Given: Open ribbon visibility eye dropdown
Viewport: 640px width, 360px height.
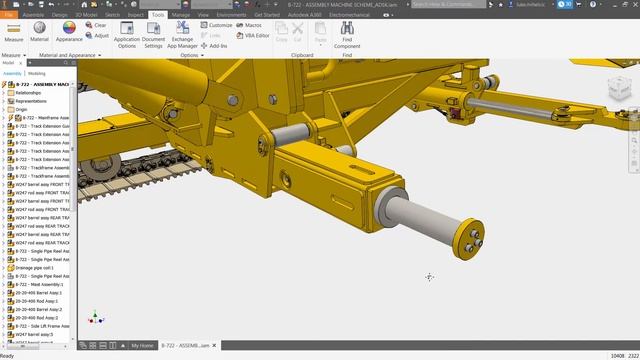Looking at the screenshot, I should tap(388, 15).
